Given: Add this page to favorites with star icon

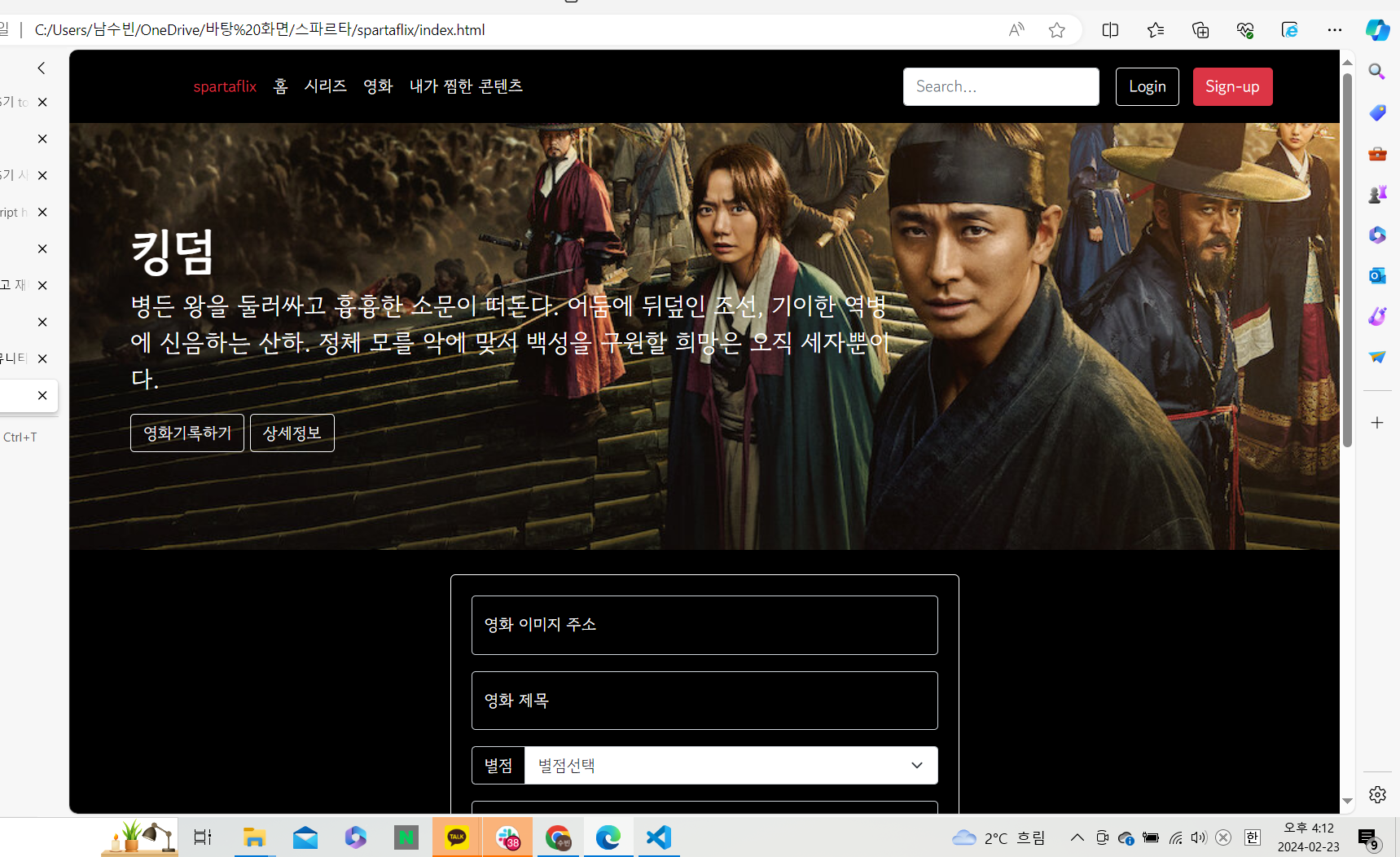Looking at the screenshot, I should click(1057, 30).
